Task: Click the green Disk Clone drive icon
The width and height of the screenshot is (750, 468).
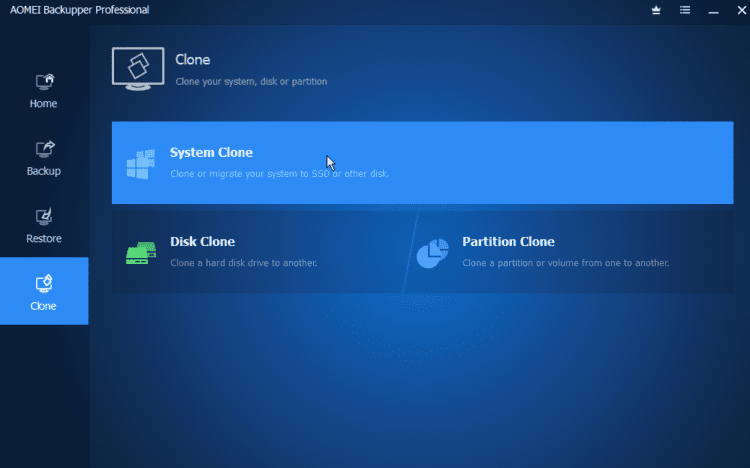Action: (x=141, y=253)
